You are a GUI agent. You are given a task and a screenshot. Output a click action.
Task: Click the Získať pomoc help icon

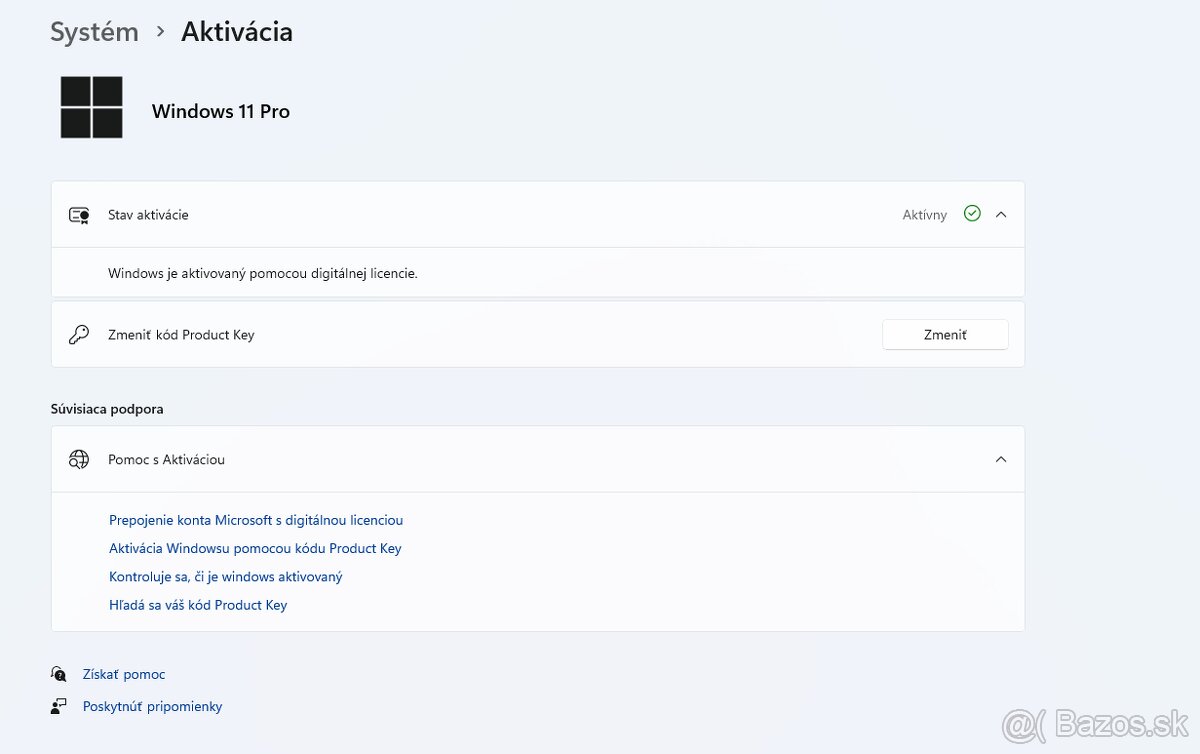click(59, 674)
